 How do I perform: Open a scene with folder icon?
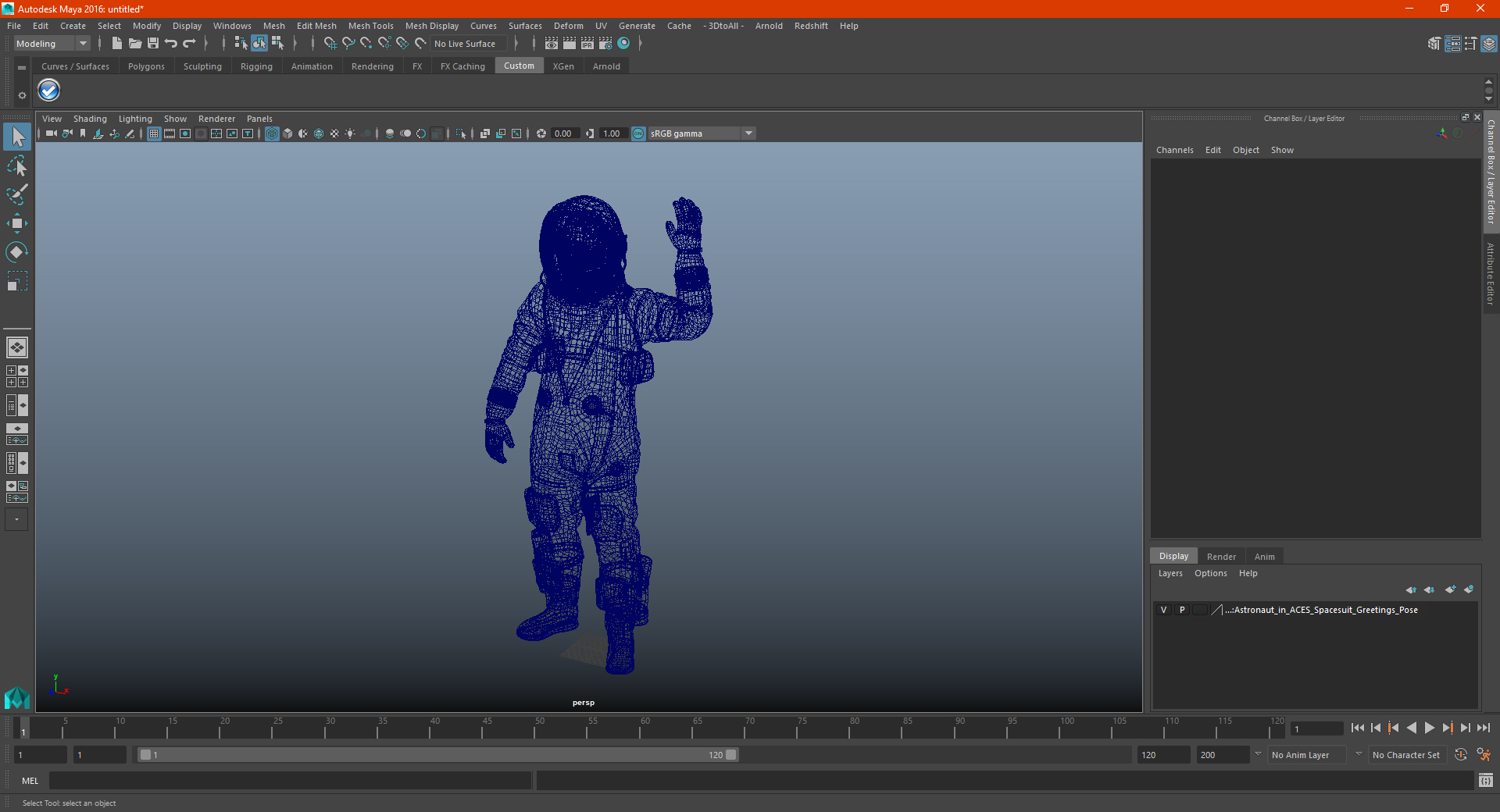(x=134, y=44)
